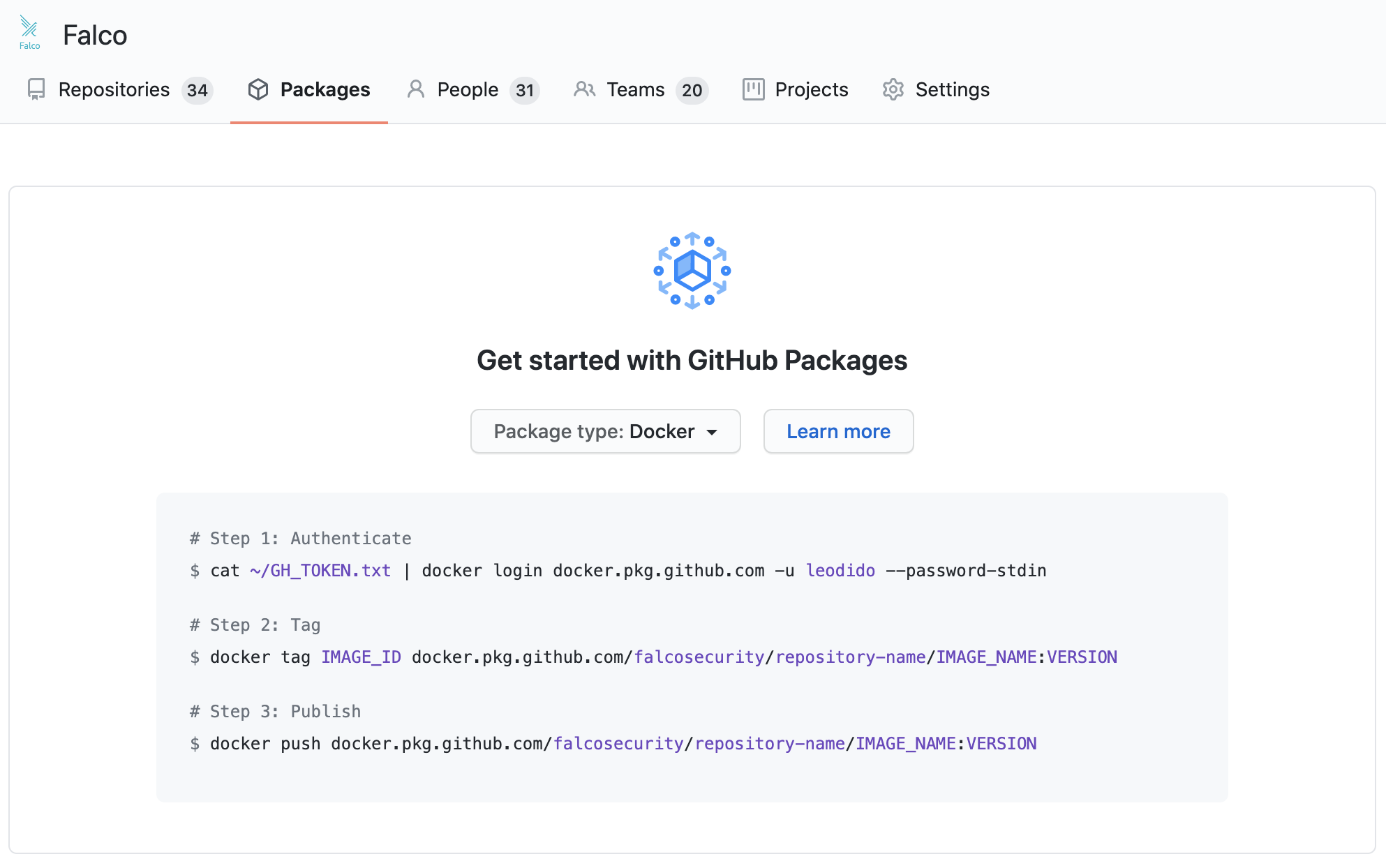
Task: Open Settings via the gear icon
Action: click(x=893, y=89)
